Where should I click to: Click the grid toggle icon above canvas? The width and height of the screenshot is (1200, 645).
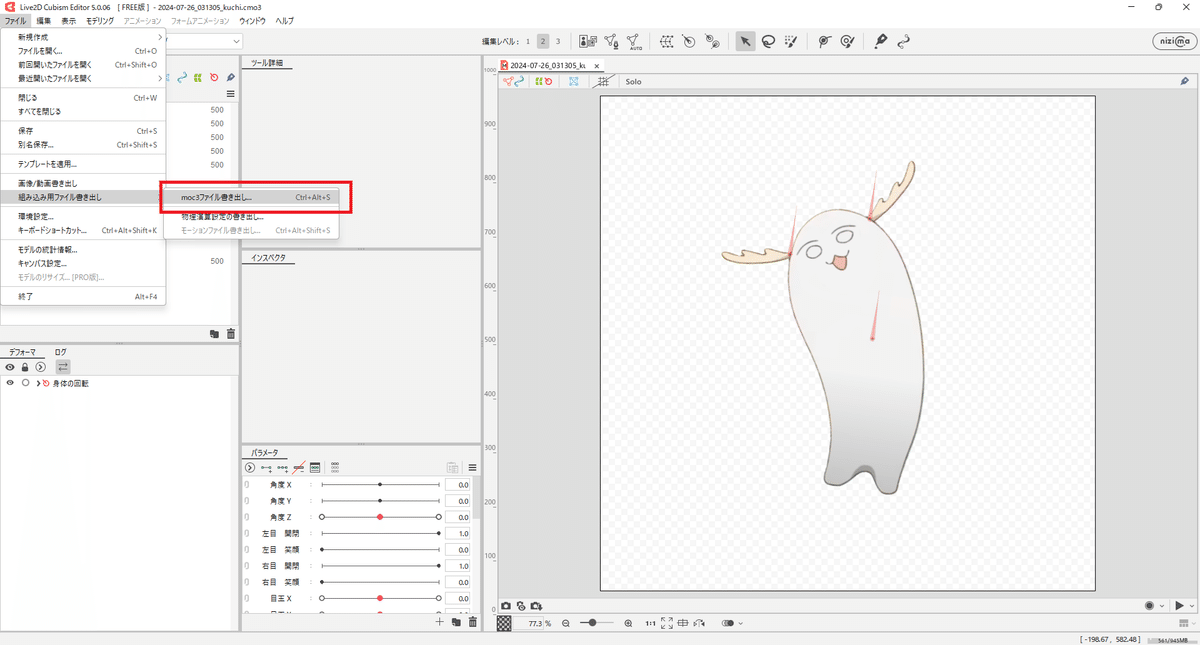[603, 81]
